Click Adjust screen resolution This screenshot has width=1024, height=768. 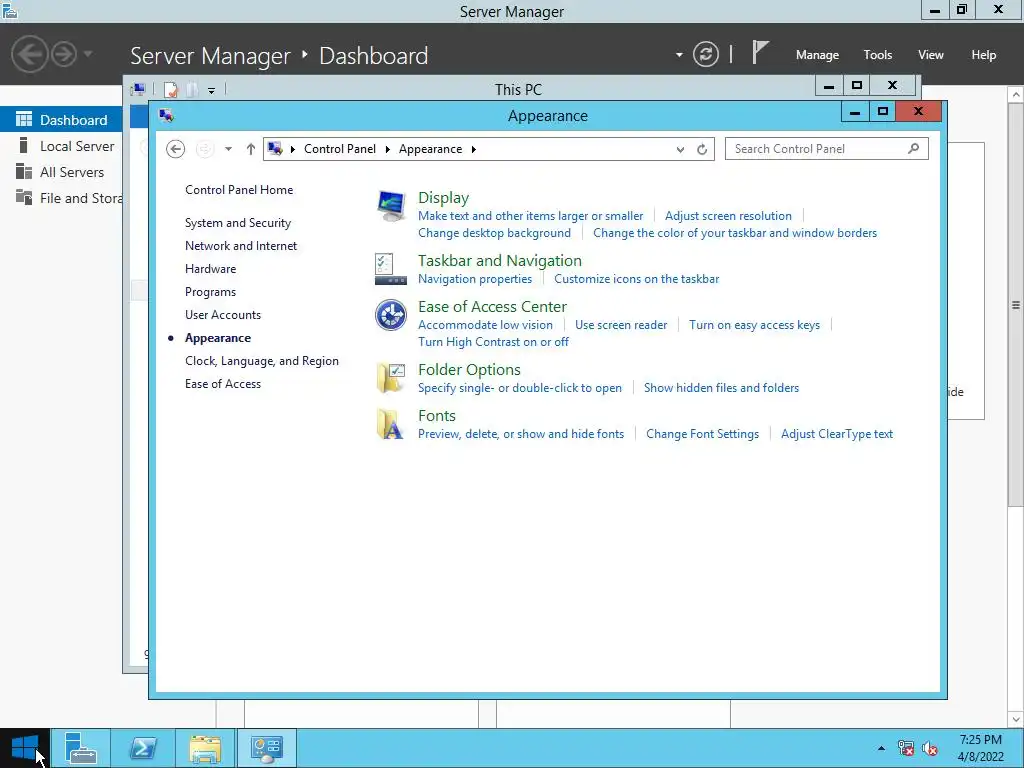click(x=728, y=216)
